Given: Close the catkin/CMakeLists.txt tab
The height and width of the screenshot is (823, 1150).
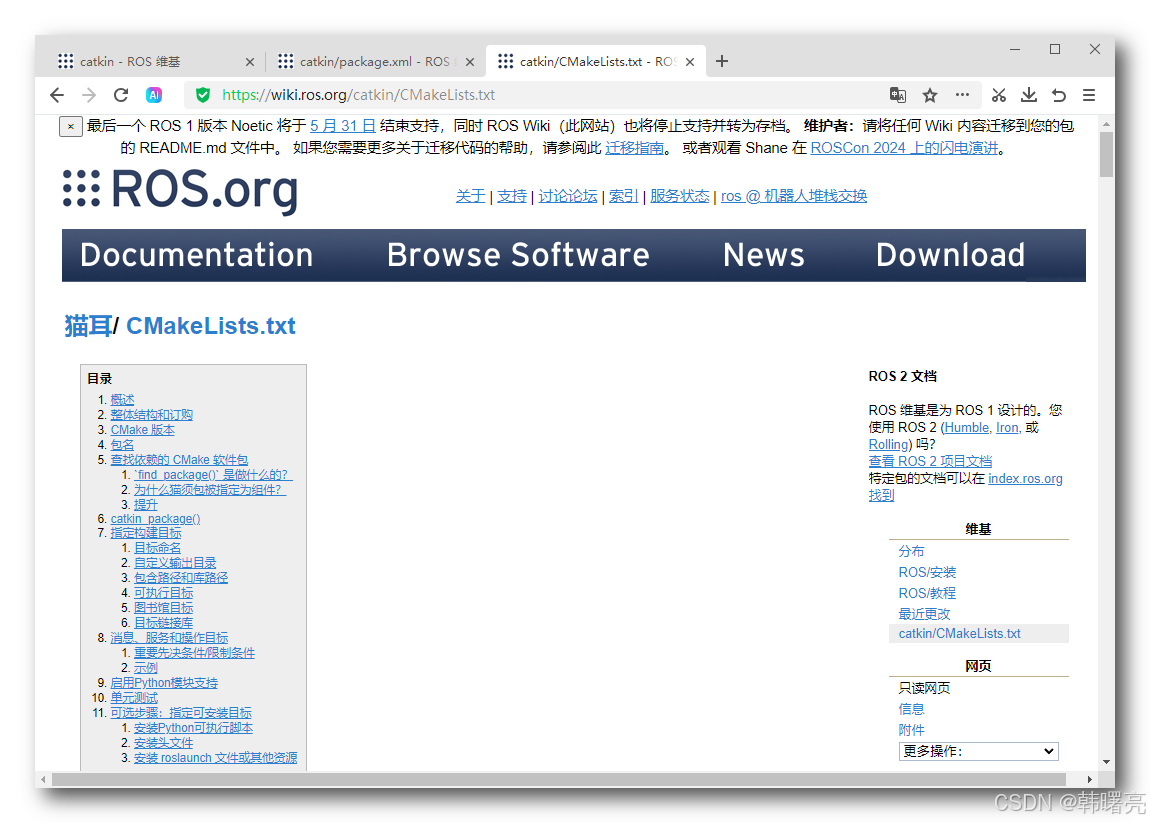Looking at the screenshot, I should [x=689, y=62].
